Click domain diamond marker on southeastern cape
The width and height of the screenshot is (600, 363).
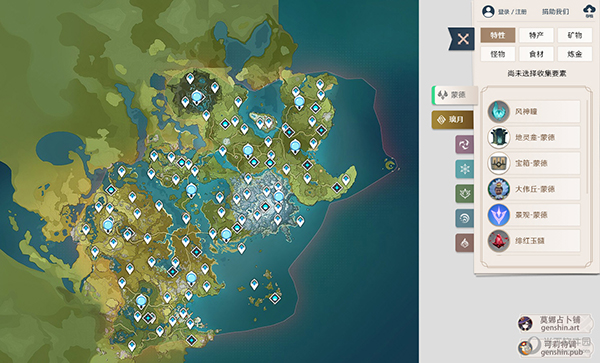pyautogui.click(x=337, y=187)
